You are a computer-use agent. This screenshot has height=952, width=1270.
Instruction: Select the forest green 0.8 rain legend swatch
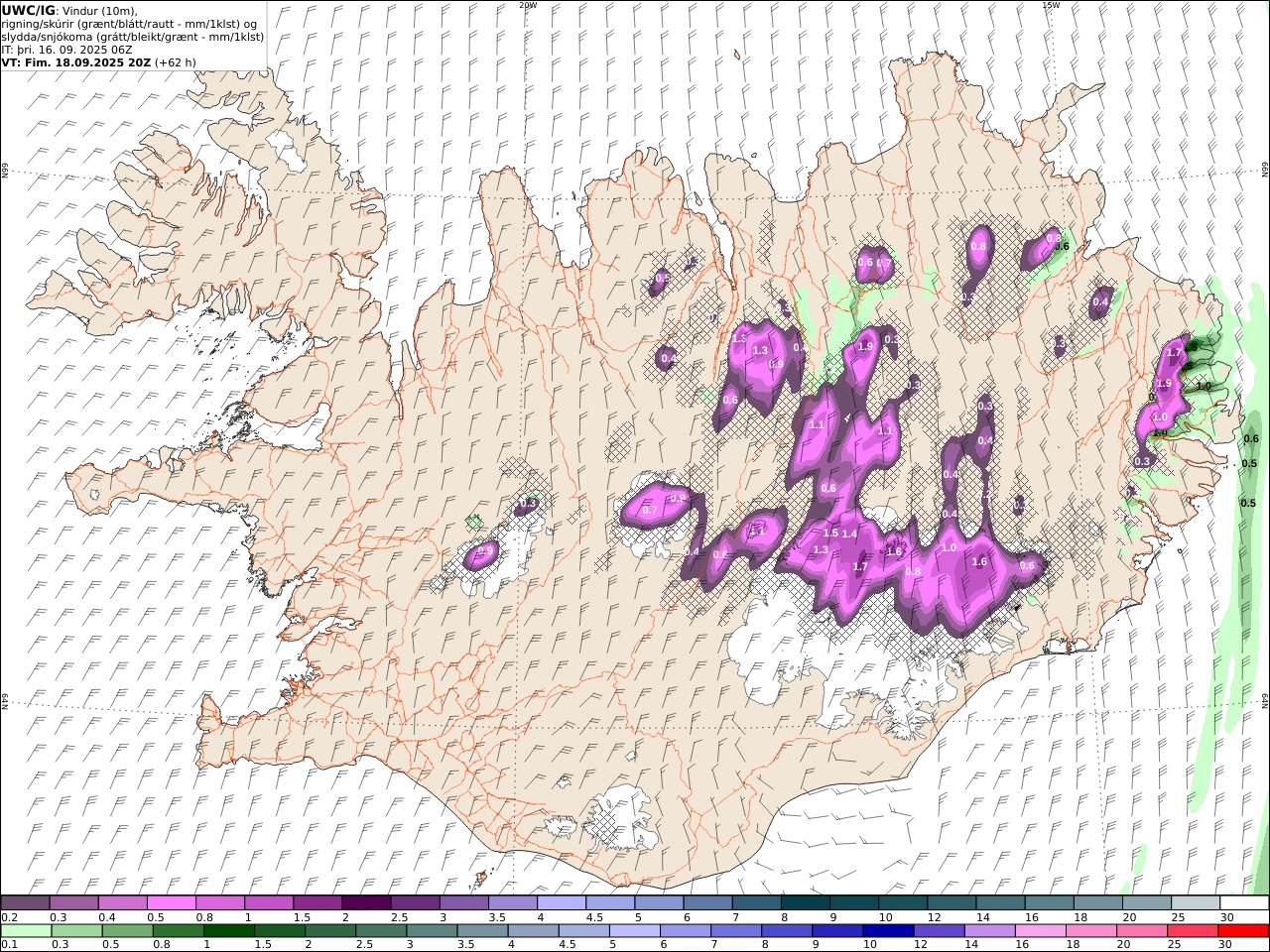pyautogui.click(x=178, y=931)
